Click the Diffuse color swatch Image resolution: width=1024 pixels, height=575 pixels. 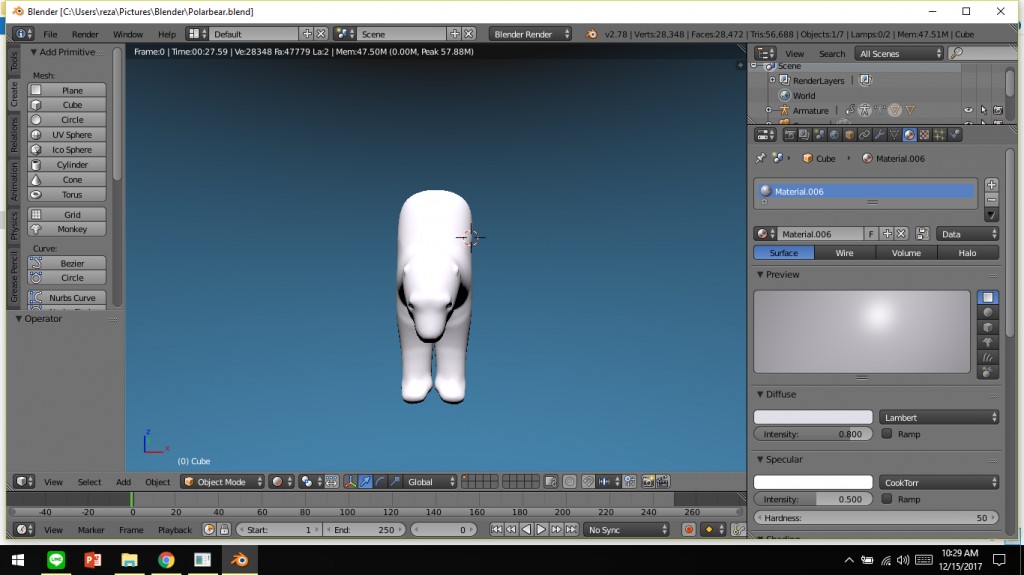[812, 417]
